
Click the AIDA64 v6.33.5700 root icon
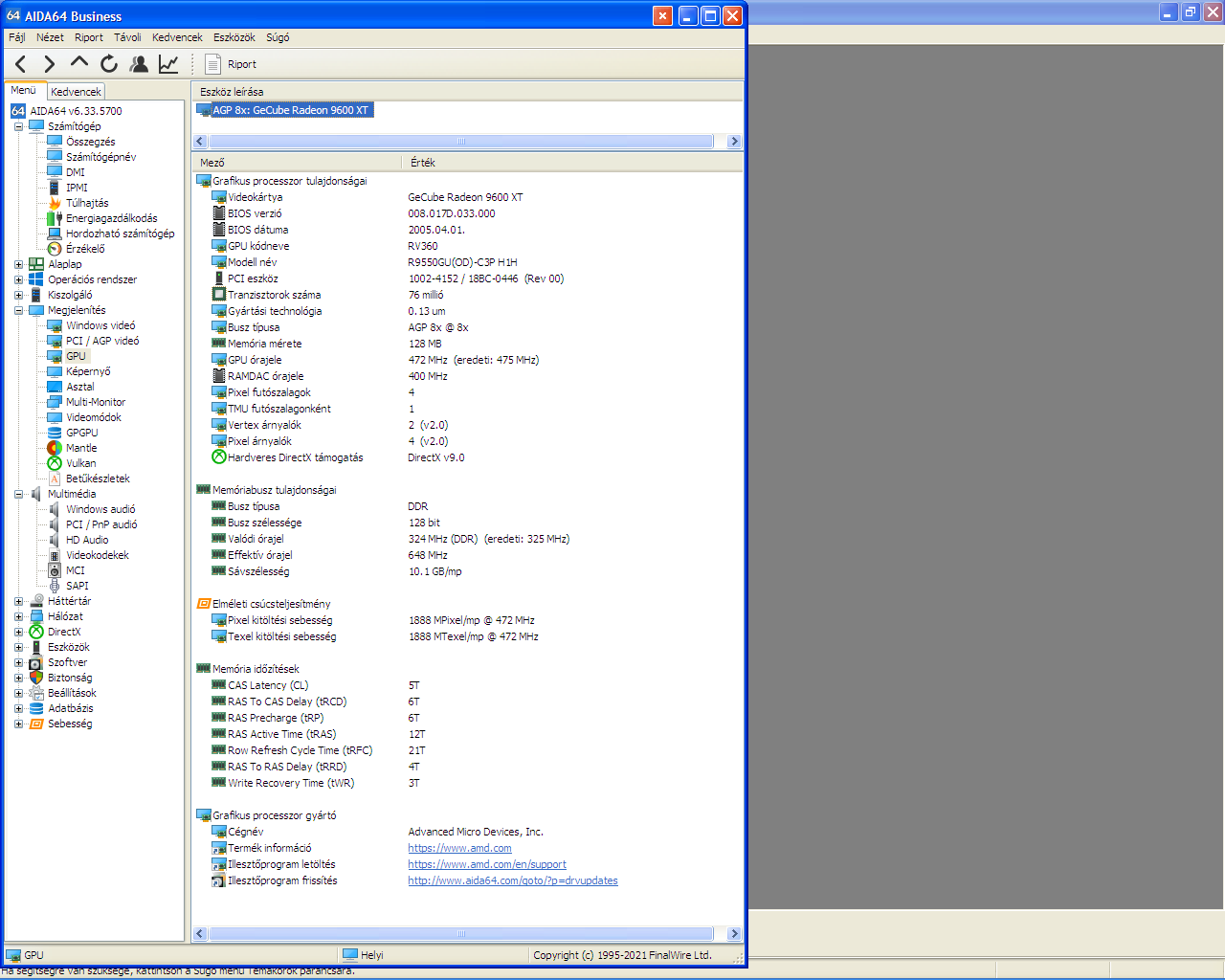[18, 111]
